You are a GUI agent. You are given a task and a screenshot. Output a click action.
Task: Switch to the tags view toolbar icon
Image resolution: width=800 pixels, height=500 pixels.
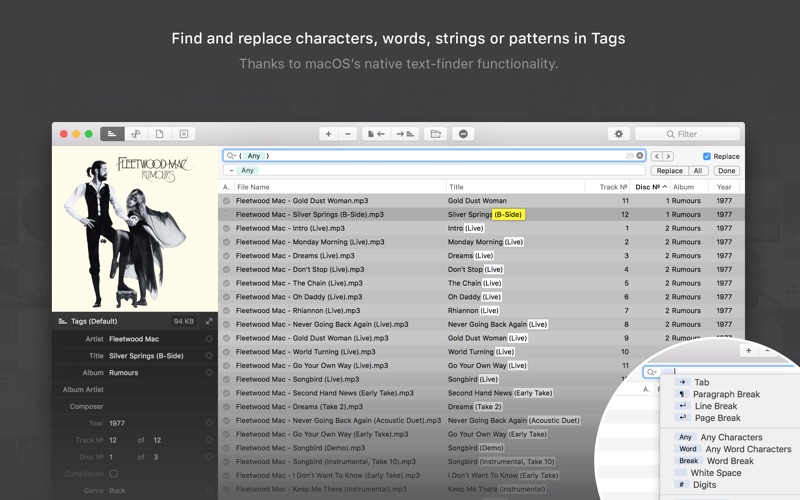click(111, 134)
